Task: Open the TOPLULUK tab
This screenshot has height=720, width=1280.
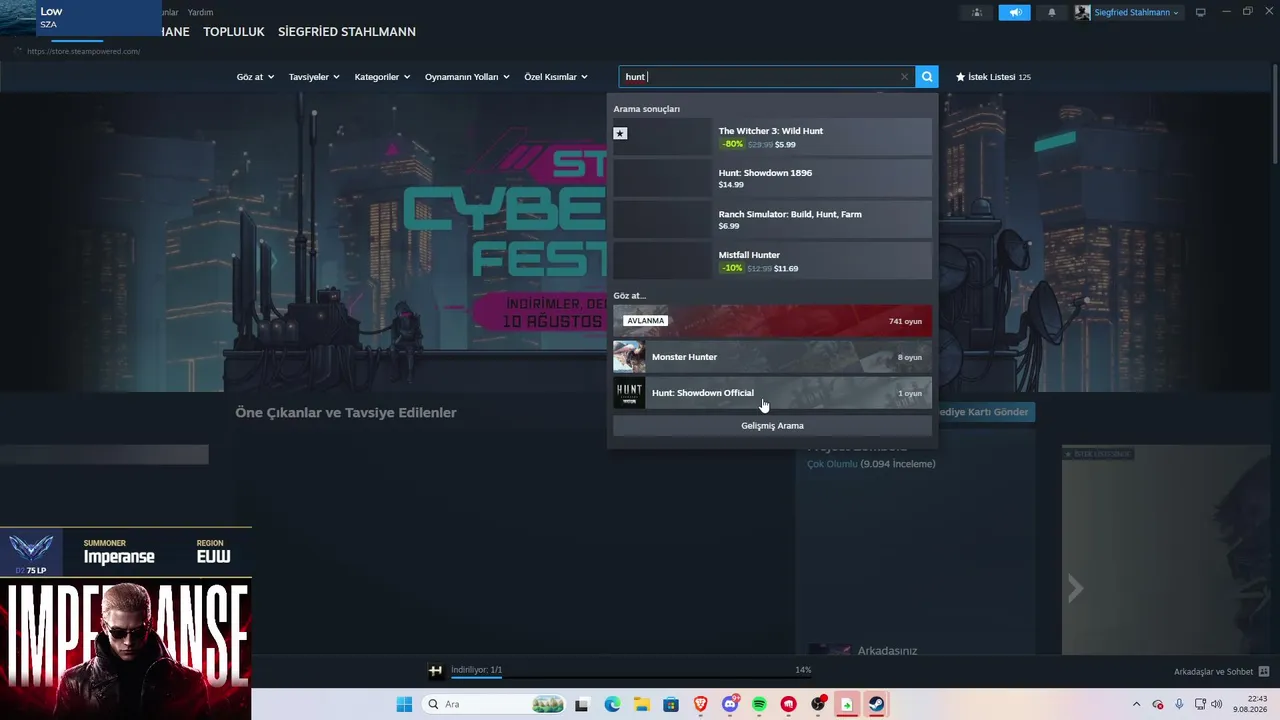Action: (x=234, y=32)
